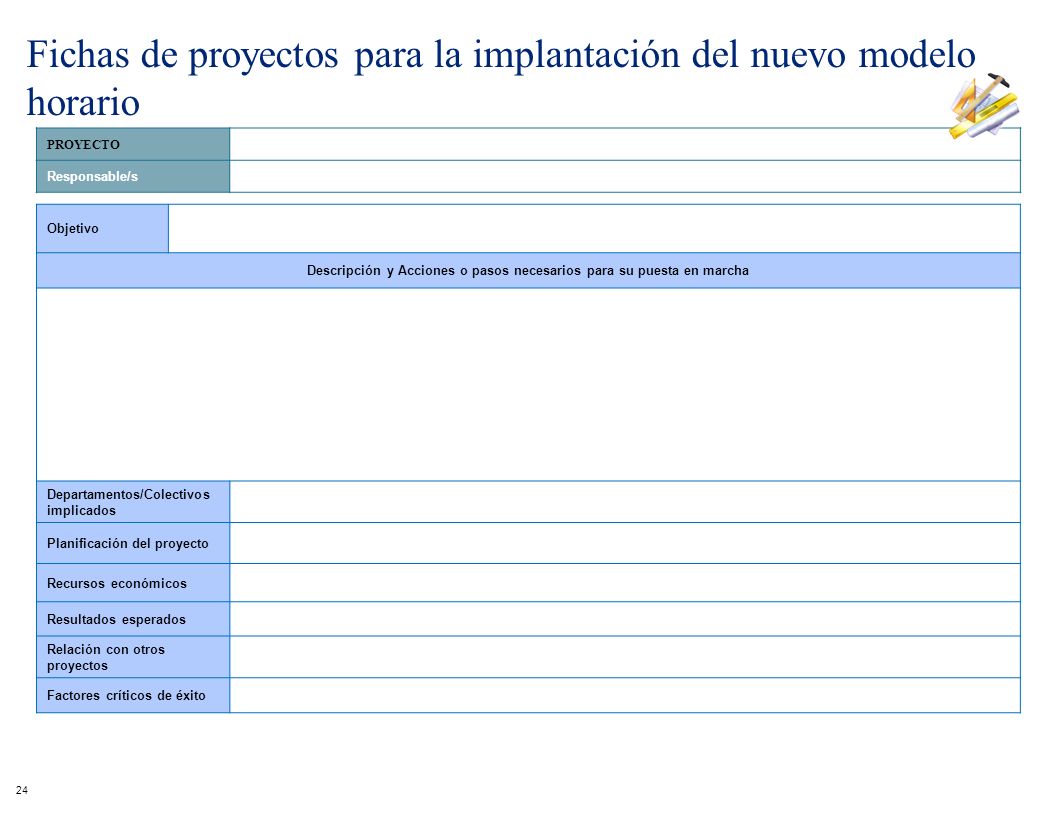This screenshot has width=1056, height=816.
Task: Select the slide title text 'Fichas de proyectos'
Action: coord(183,55)
